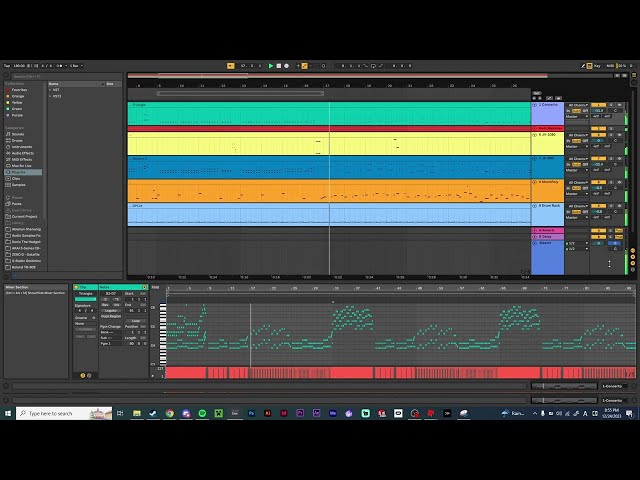Viewport: 640px width, 480px height.
Task: Select the Green collection
Action: 17,109
